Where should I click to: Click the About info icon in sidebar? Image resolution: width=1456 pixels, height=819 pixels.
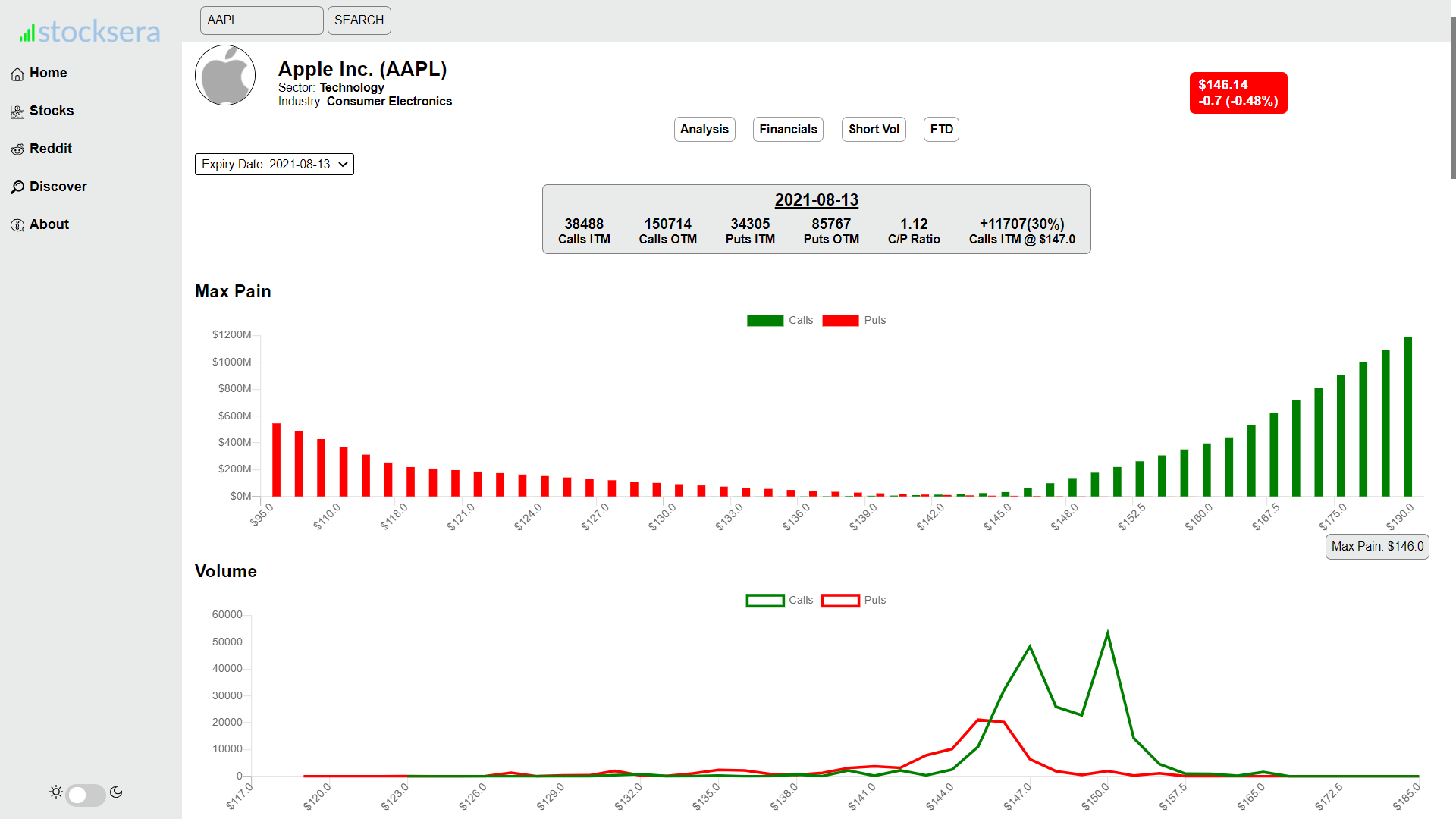tap(17, 225)
